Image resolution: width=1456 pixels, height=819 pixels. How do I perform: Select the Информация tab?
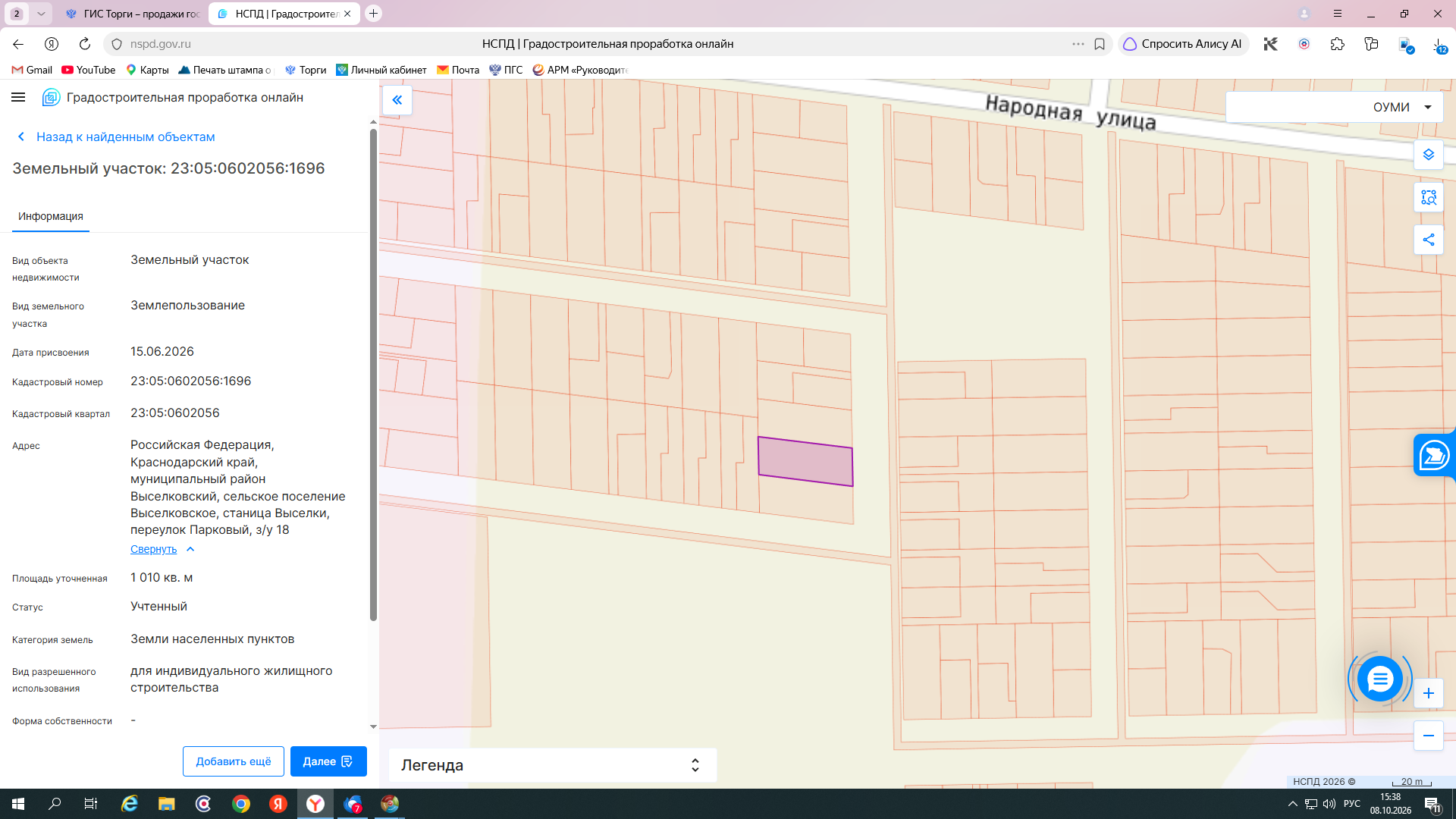[51, 216]
